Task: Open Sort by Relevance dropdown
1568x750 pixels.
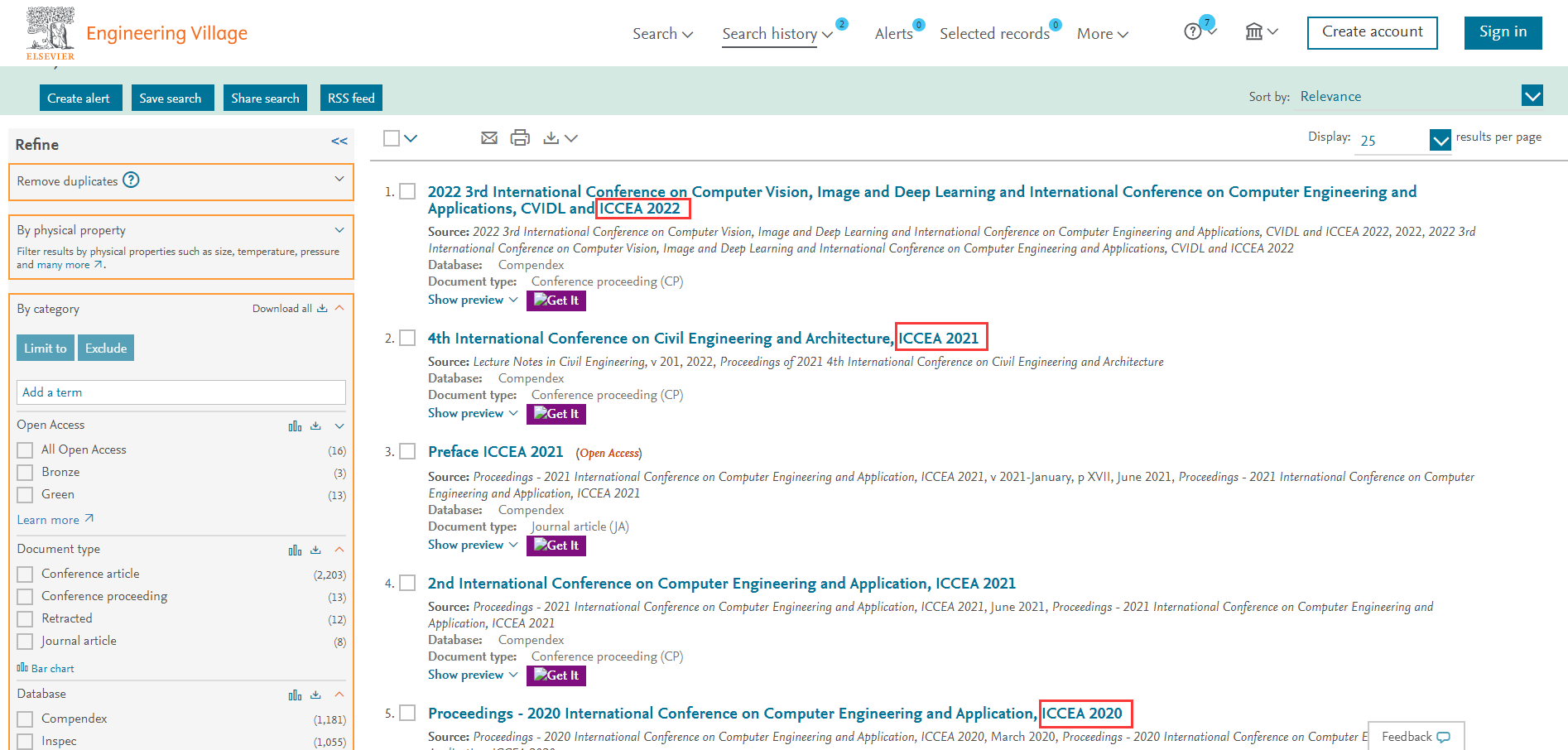Action: click(1420, 96)
